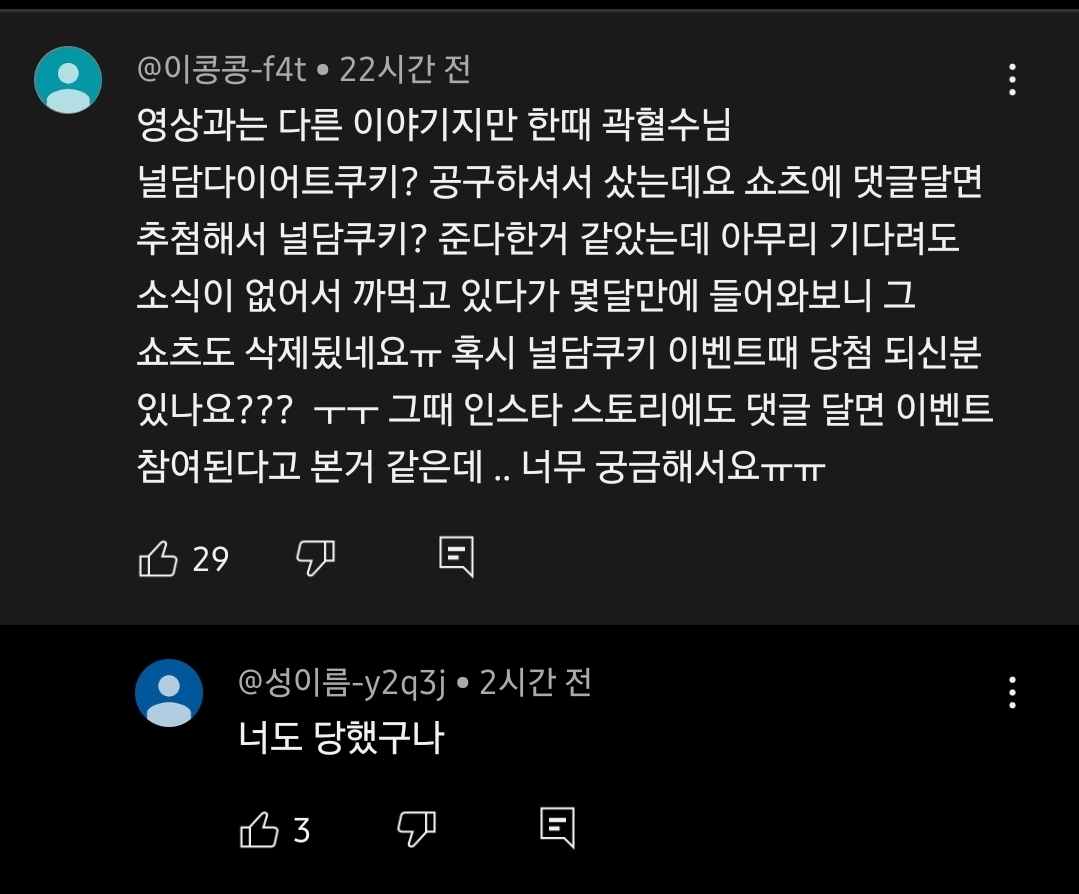Open three-dot menu for @이콩콩-f4t comment
This screenshot has width=1079, height=894.
[1012, 80]
